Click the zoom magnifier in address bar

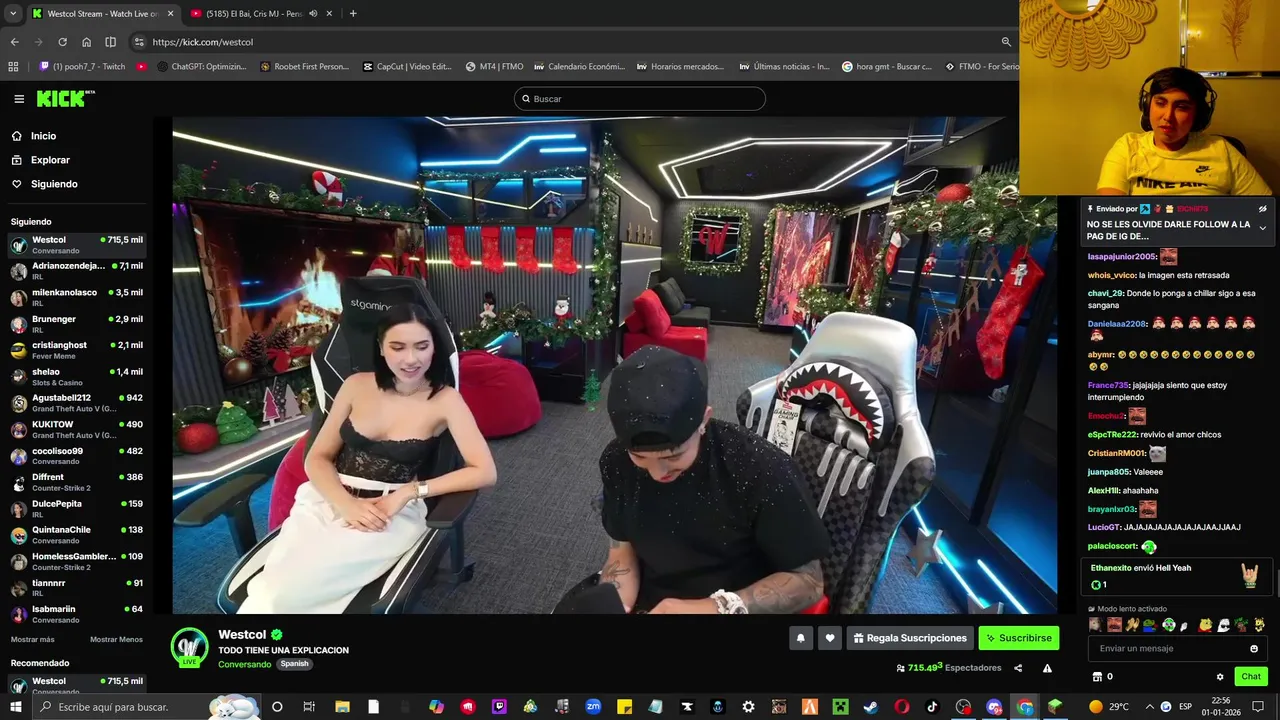pos(1006,42)
